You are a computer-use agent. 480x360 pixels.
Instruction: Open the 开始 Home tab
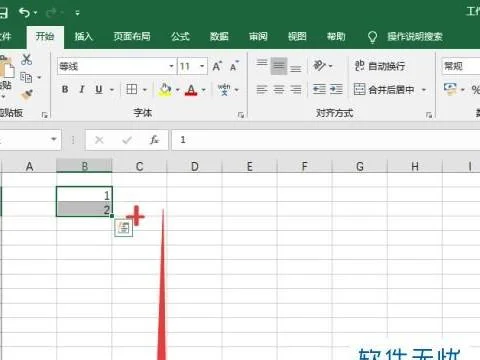click(x=45, y=36)
